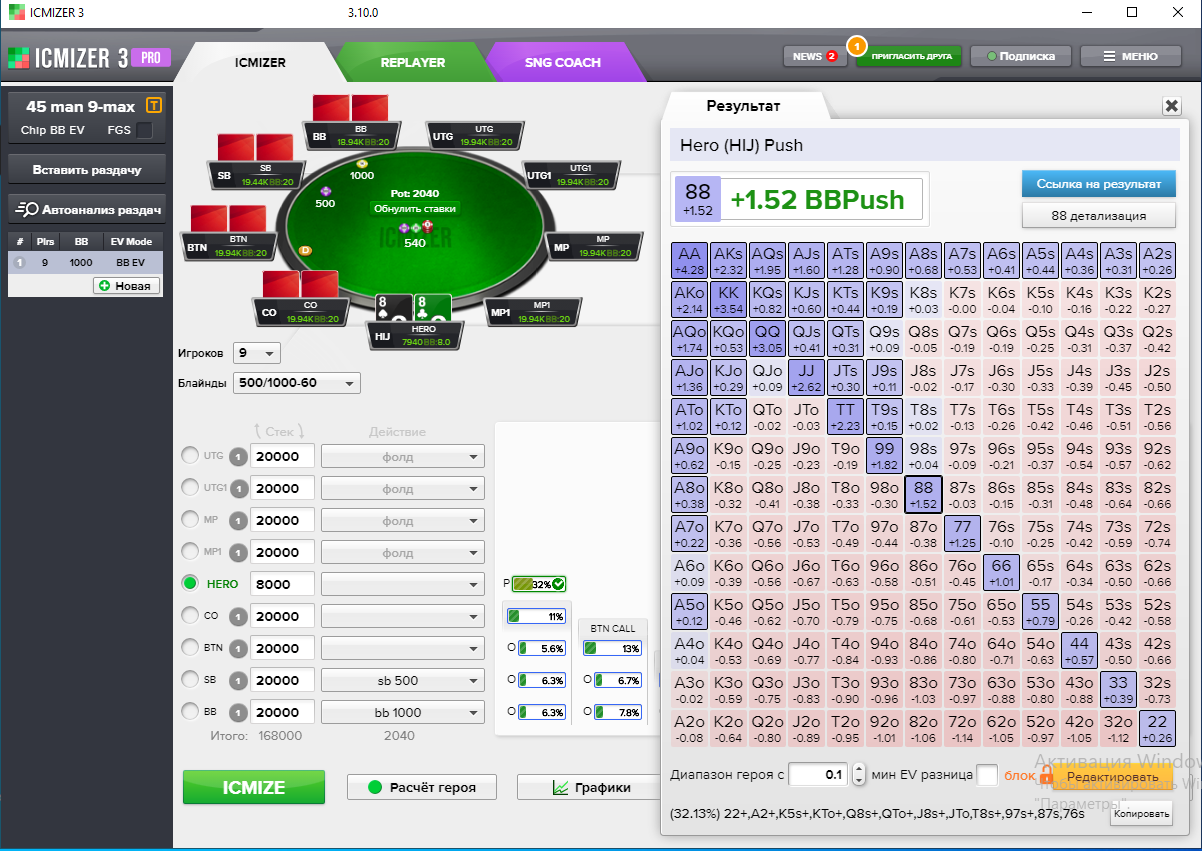Click the grey 1 badge in MP row

(238, 520)
